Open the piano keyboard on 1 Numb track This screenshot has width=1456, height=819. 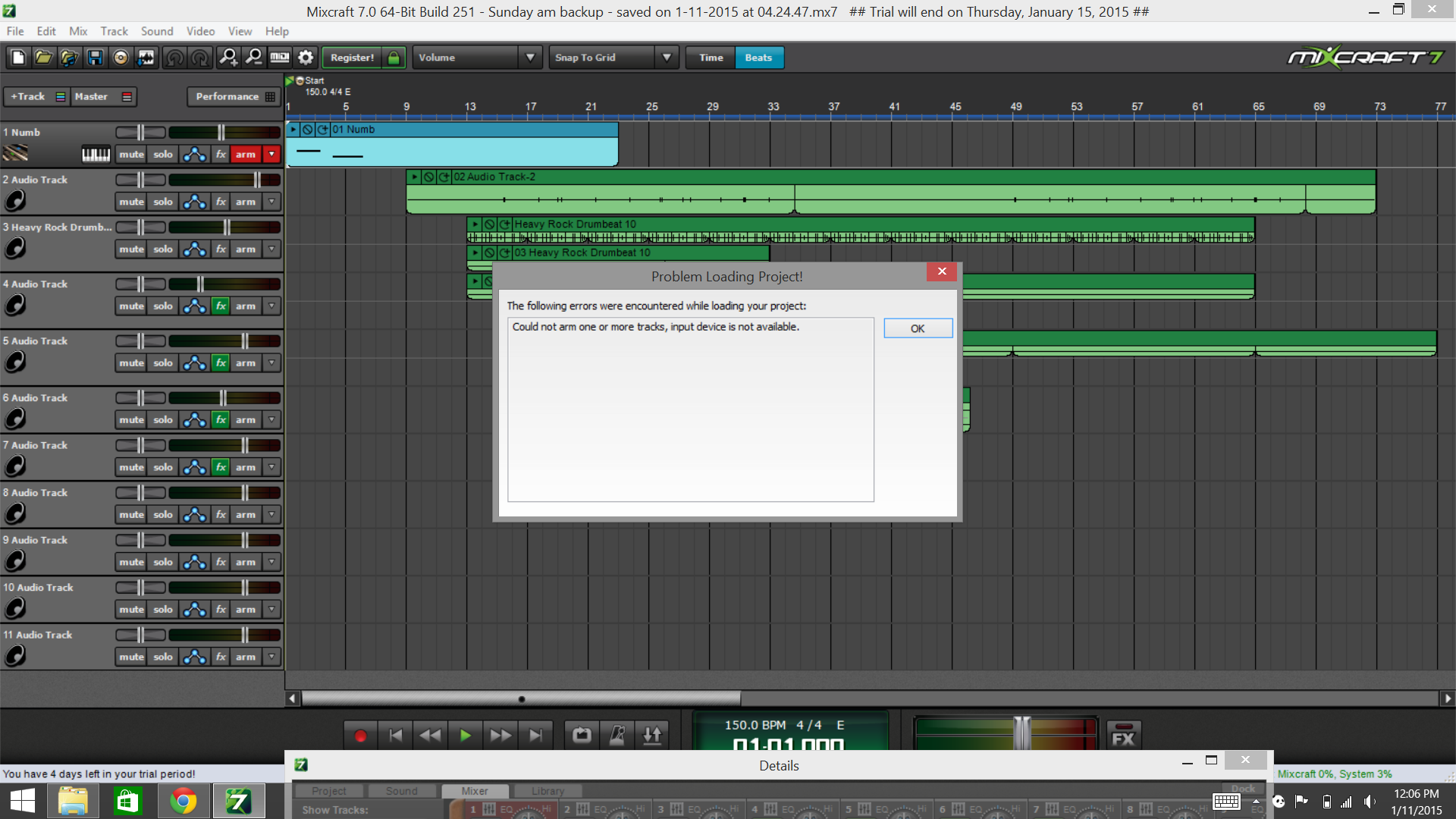tap(96, 155)
